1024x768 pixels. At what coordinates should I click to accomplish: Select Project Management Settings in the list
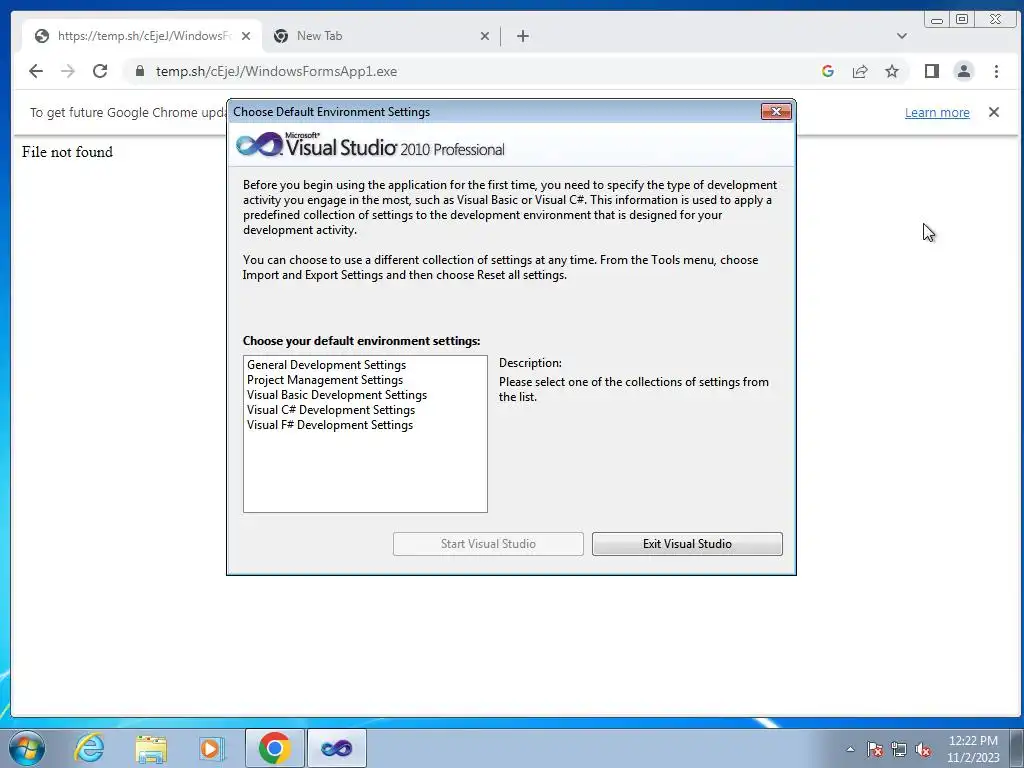pos(325,380)
